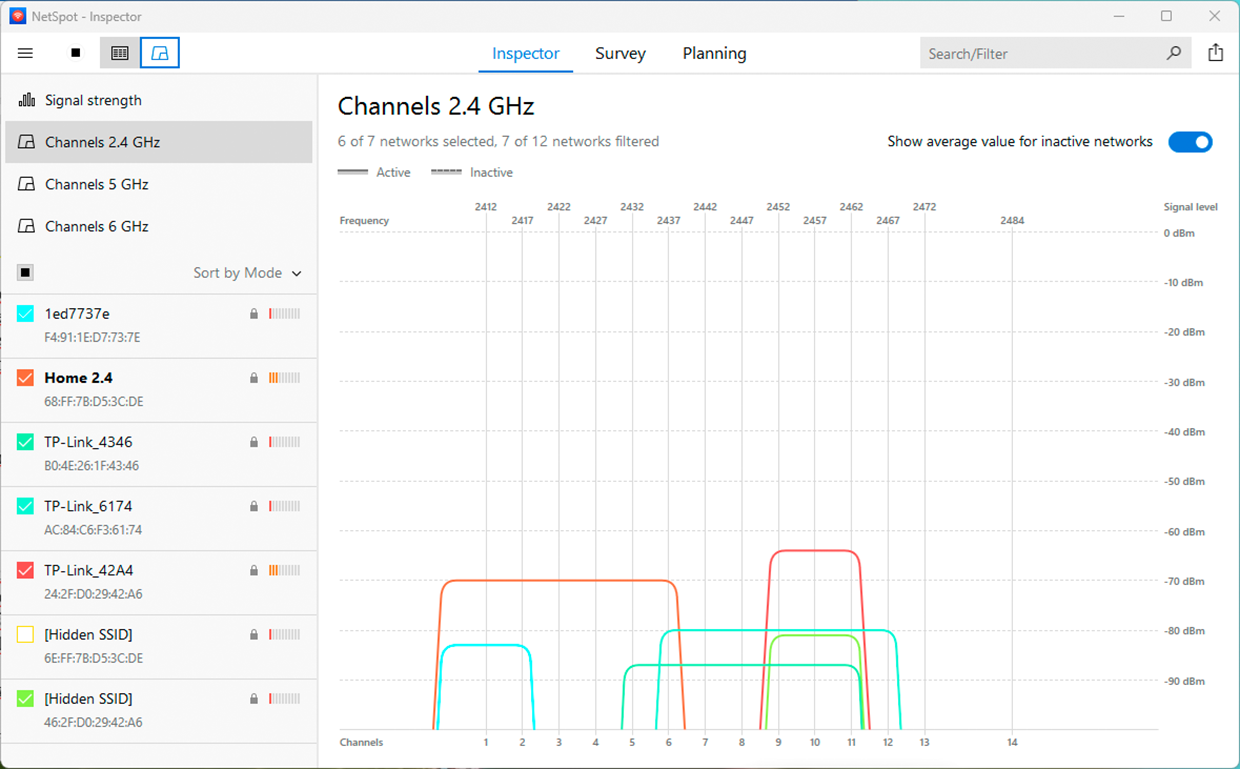Image resolution: width=1240 pixels, height=769 pixels.
Task: Click the export/share icon
Action: tap(1216, 52)
